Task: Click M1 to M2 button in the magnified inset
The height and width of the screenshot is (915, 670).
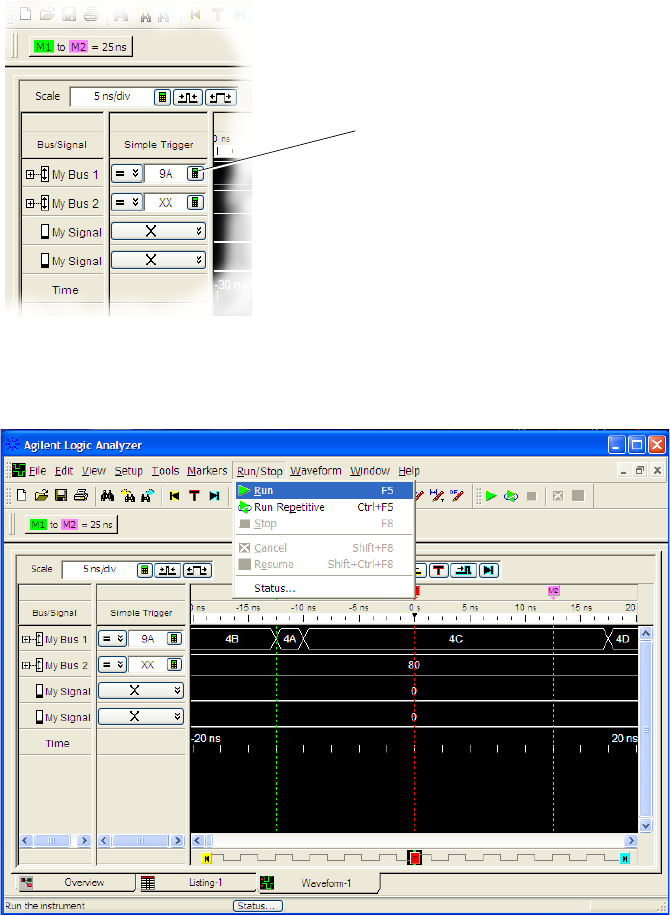Action: click(x=81, y=47)
